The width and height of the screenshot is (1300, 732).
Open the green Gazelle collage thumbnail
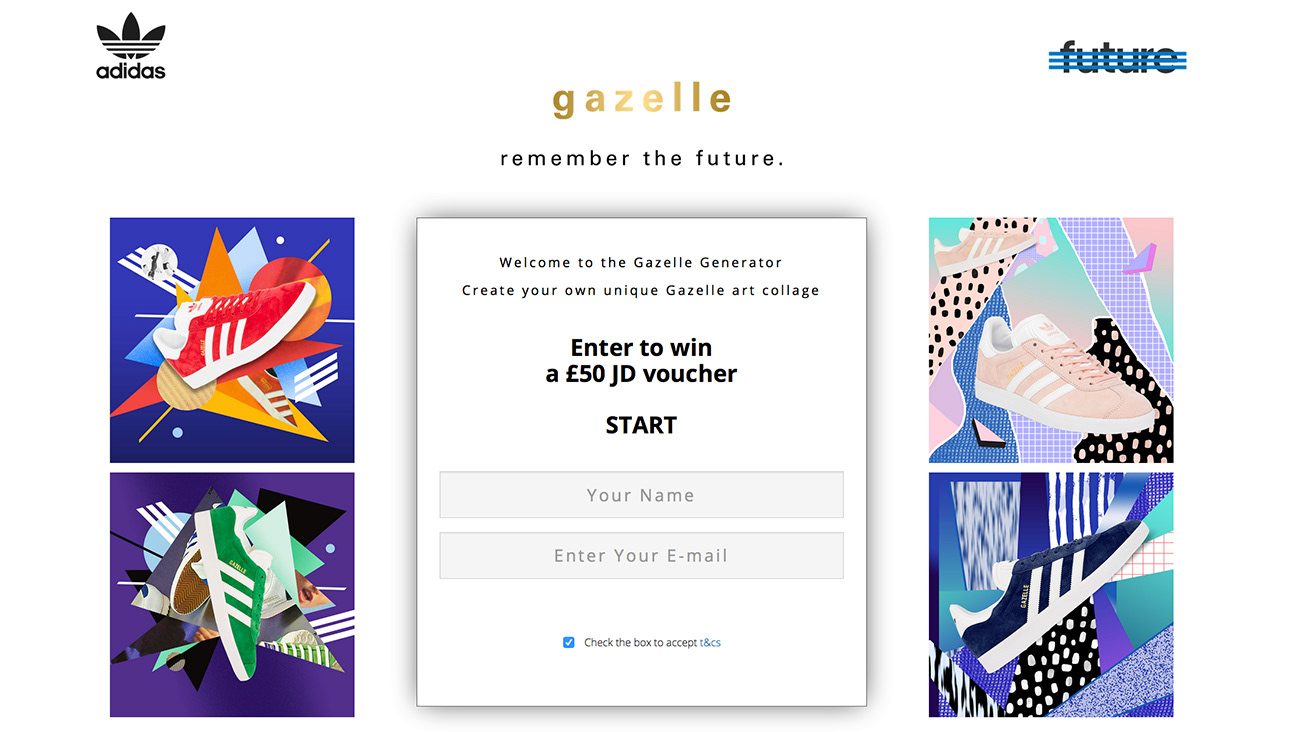[232, 595]
